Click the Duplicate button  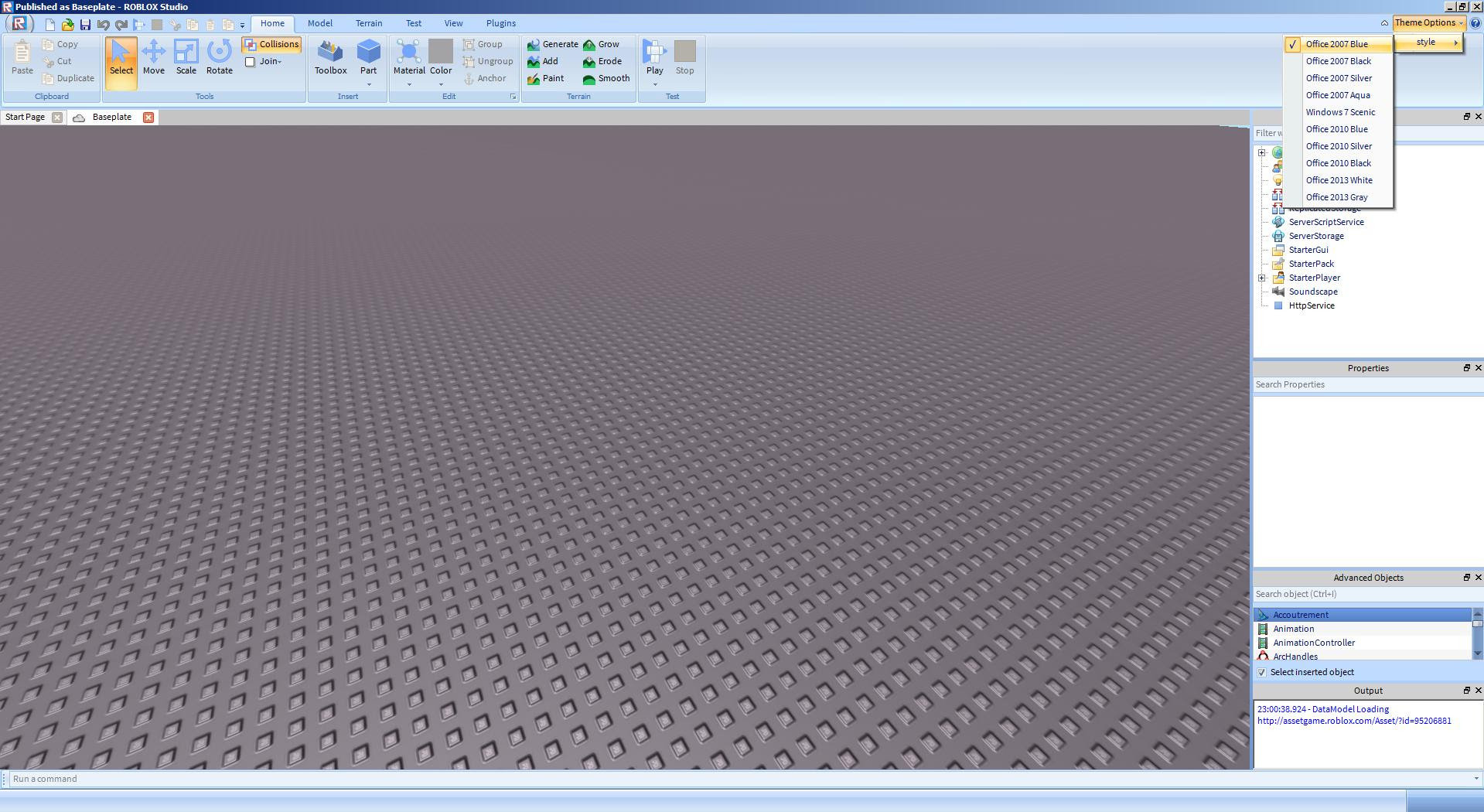69,79
